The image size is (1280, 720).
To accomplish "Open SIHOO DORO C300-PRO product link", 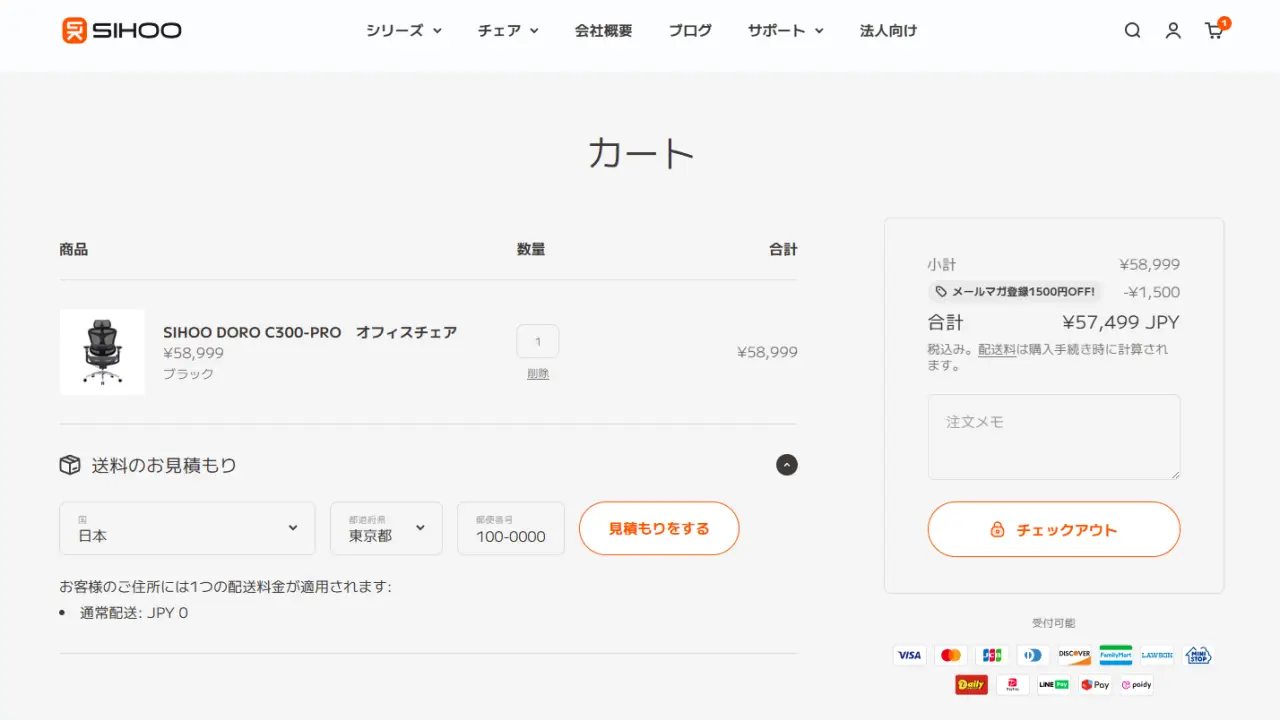I will pos(310,332).
